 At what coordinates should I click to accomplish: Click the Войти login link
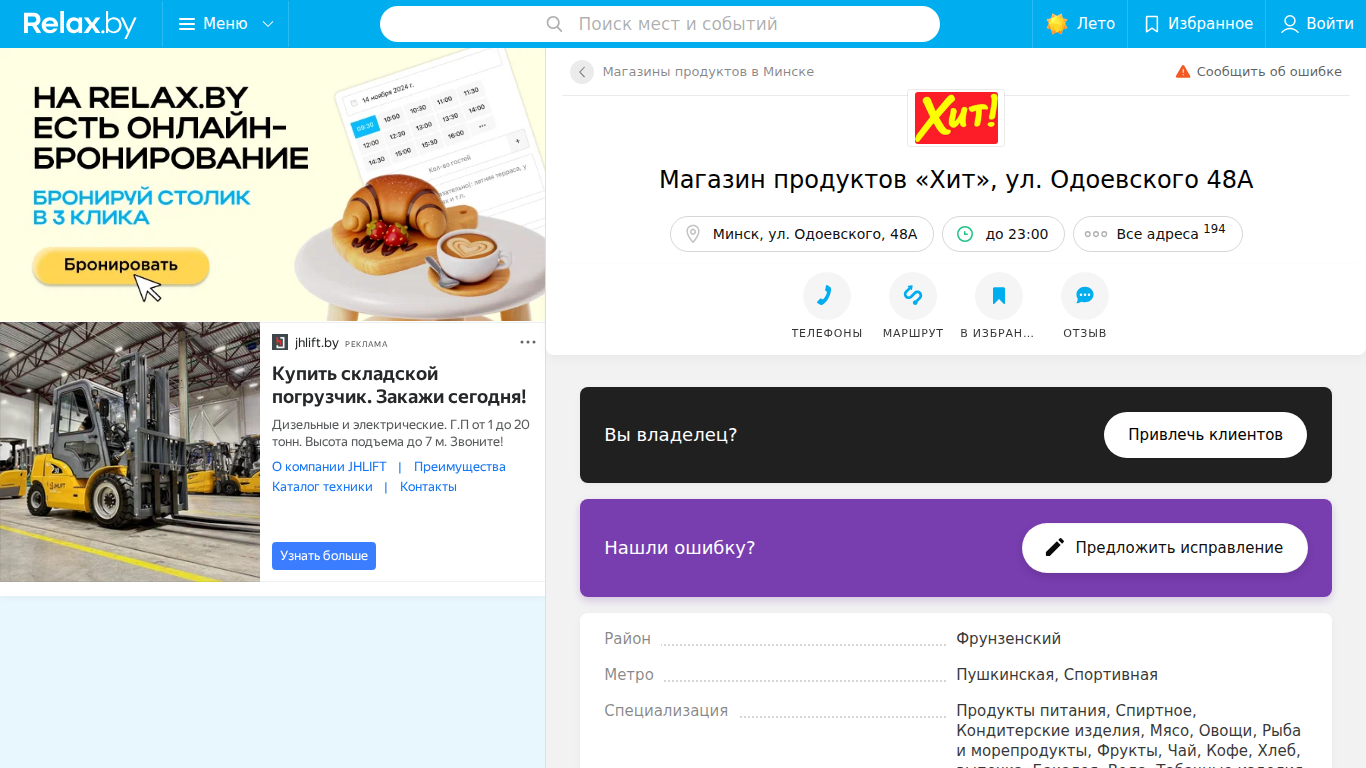(1317, 24)
